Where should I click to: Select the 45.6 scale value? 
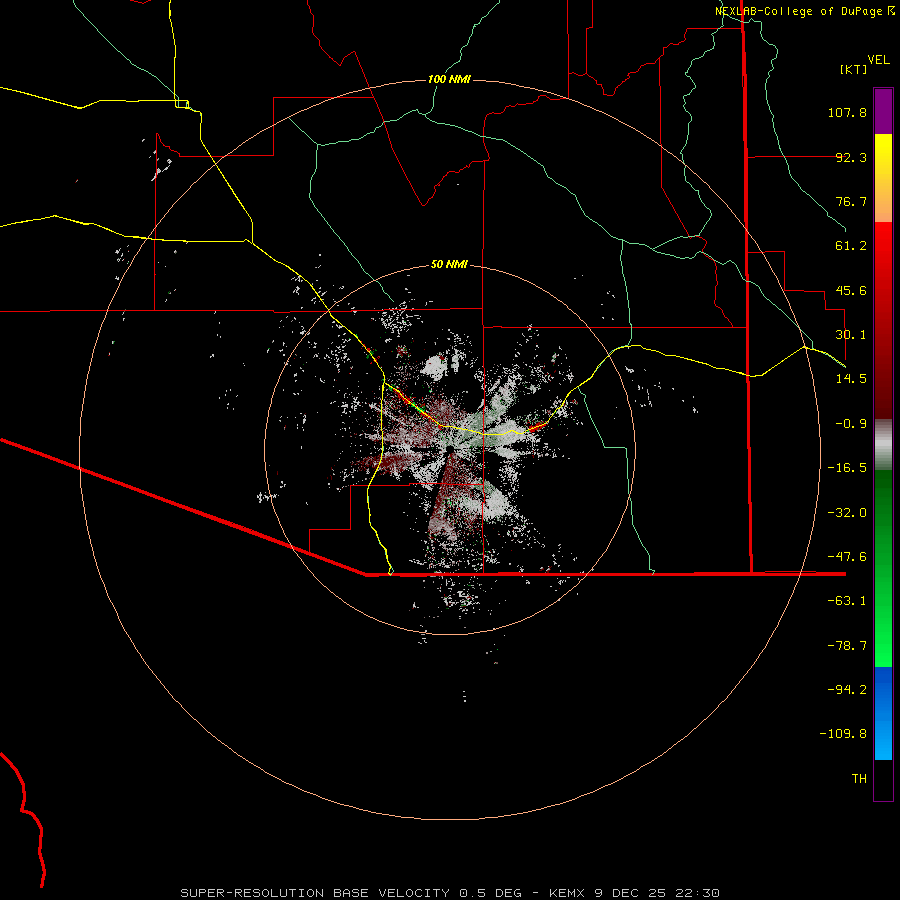pyautogui.click(x=851, y=290)
